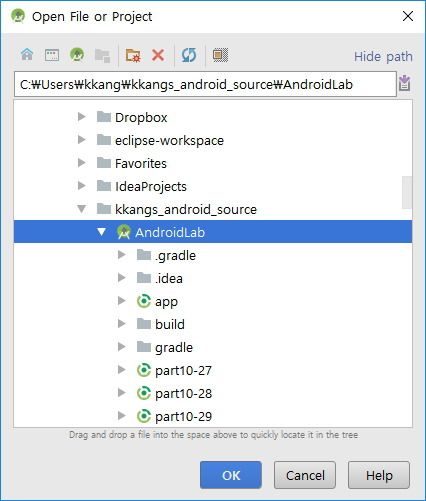Image resolution: width=426 pixels, height=501 pixels.
Task: Refresh the file tree
Action: (x=189, y=55)
